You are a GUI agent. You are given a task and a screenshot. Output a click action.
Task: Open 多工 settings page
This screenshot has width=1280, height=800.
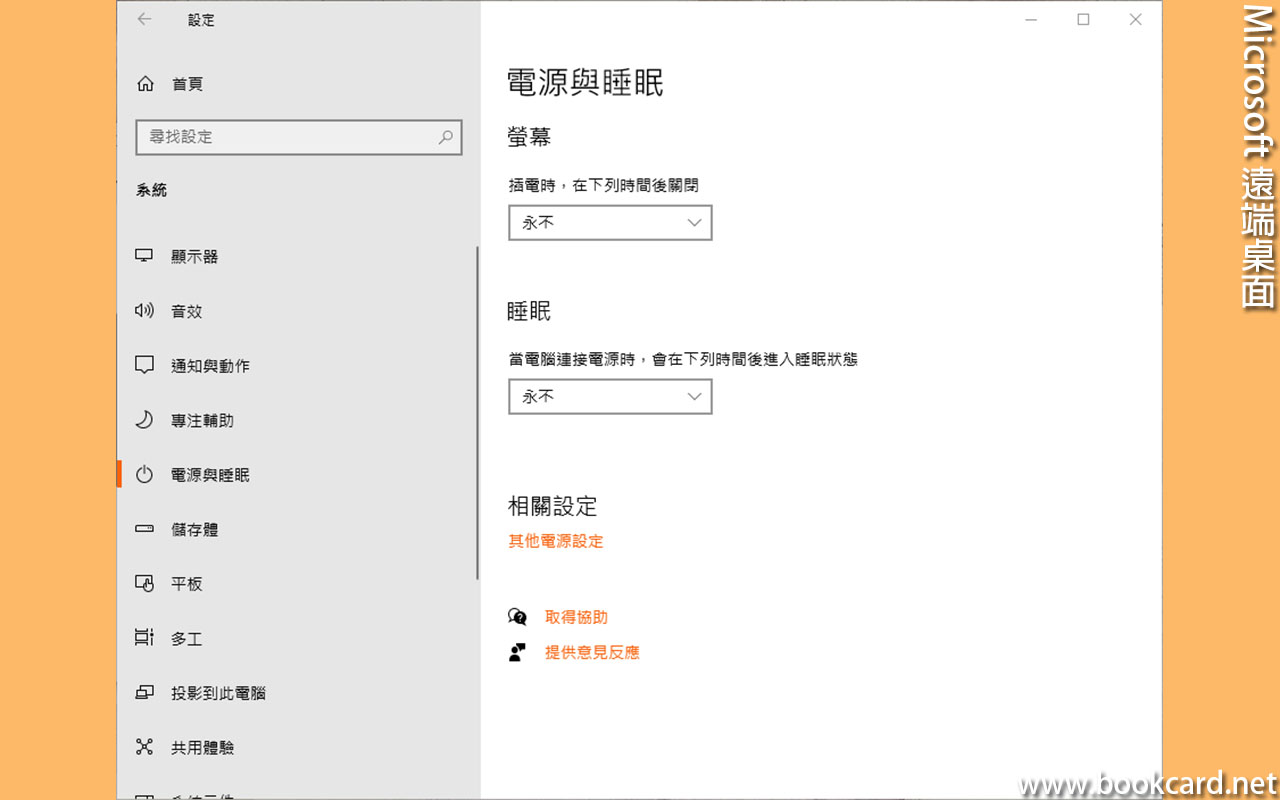(x=187, y=638)
